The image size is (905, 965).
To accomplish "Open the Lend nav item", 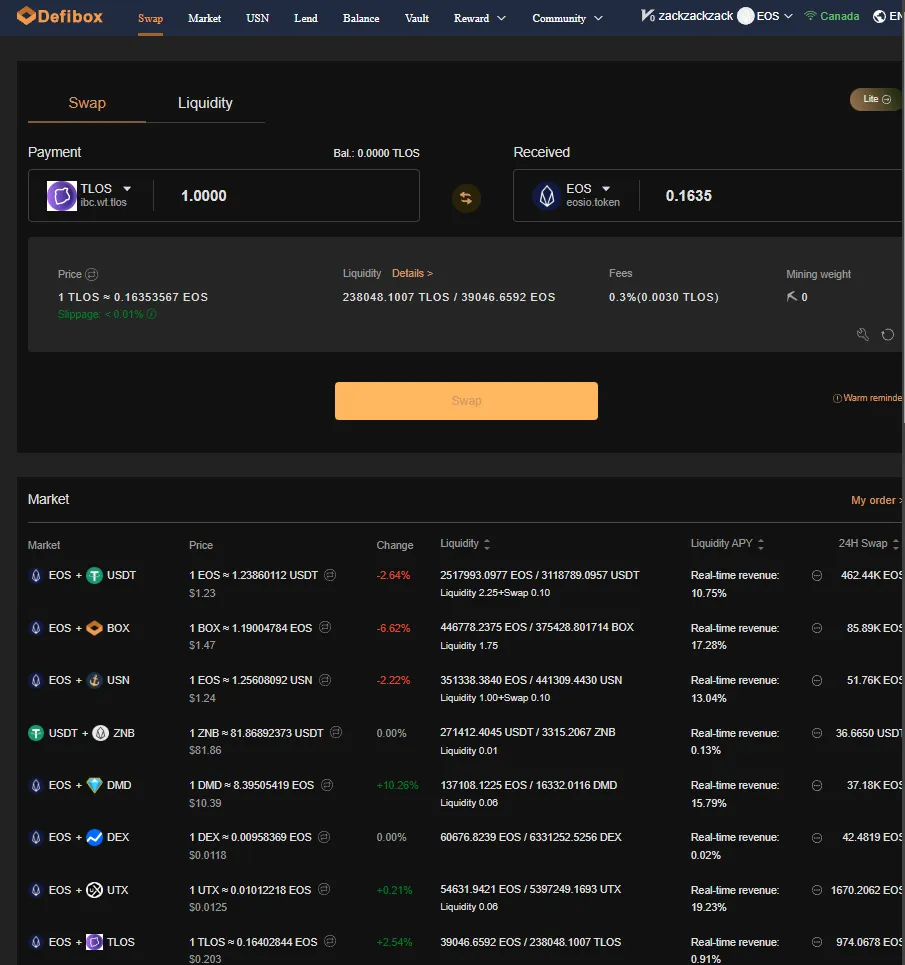I will pos(306,18).
